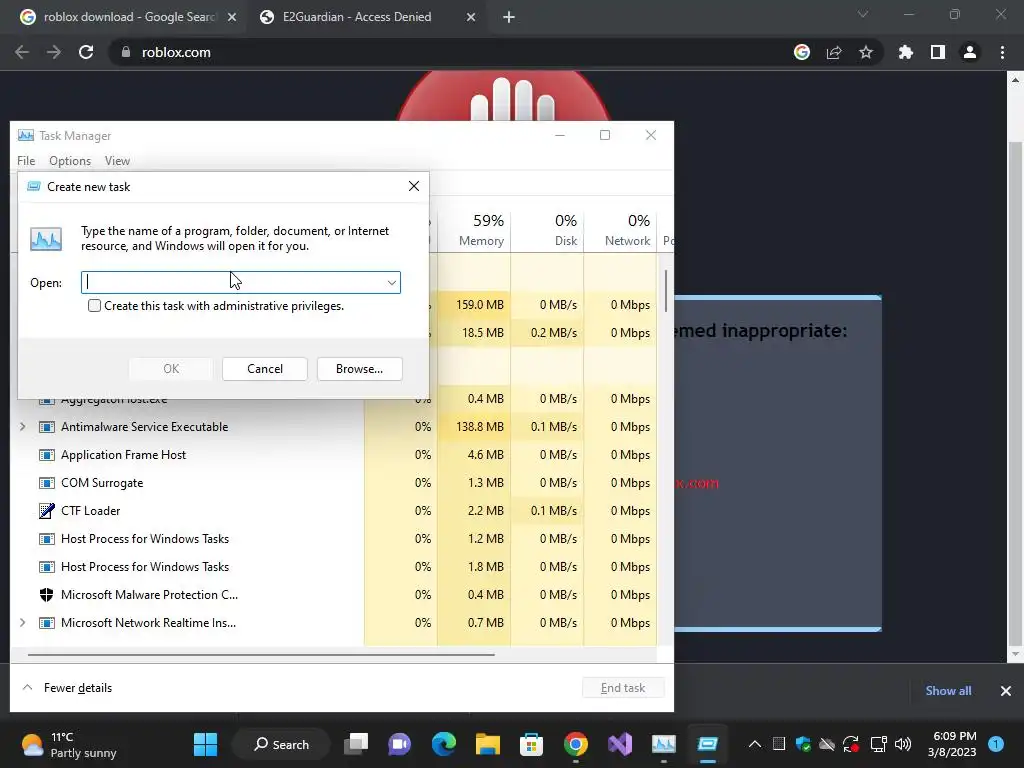
Task: Open File Explorer from taskbar
Action: point(488,744)
